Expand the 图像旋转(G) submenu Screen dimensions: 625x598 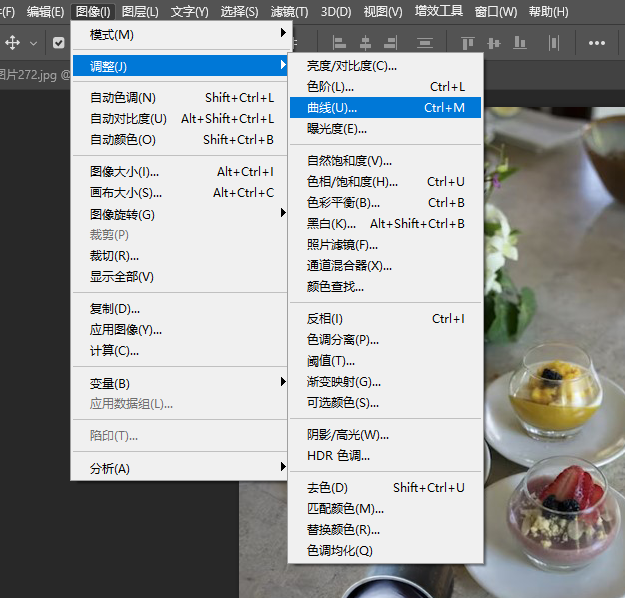178,214
